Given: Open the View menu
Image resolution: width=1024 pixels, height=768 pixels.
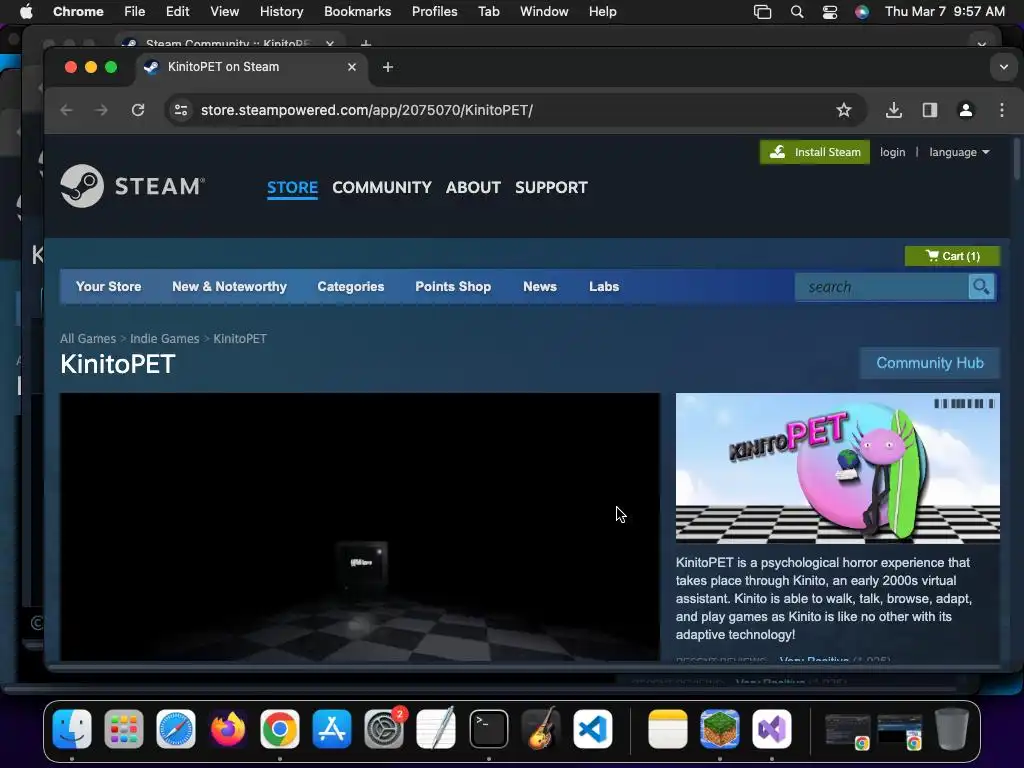Looking at the screenshot, I should point(225,12).
